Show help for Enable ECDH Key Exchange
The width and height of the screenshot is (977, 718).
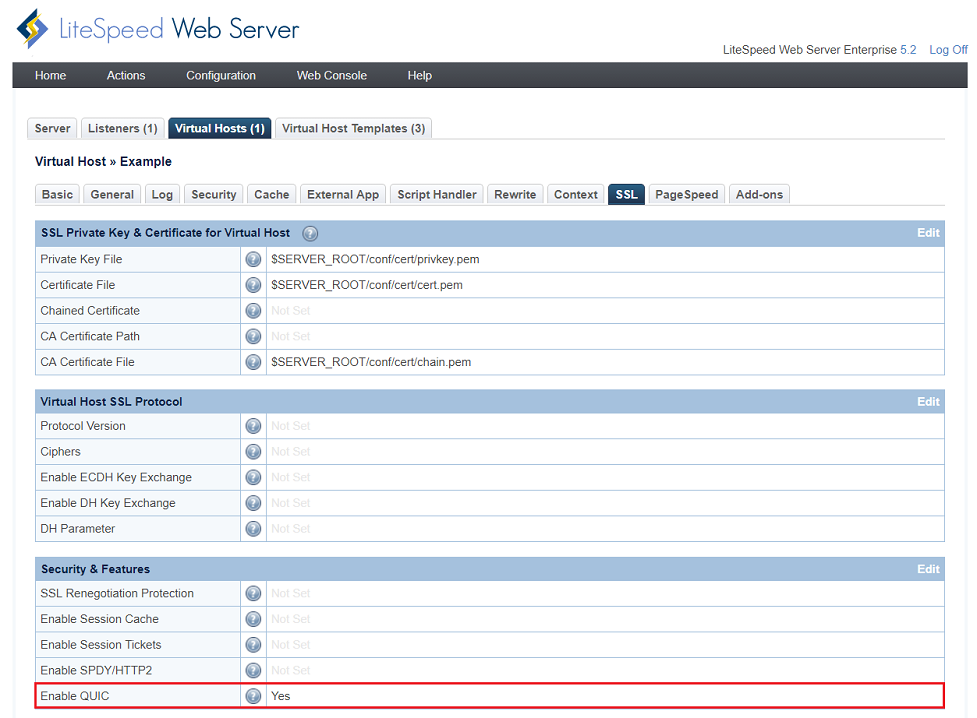click(x=253, y=477)
